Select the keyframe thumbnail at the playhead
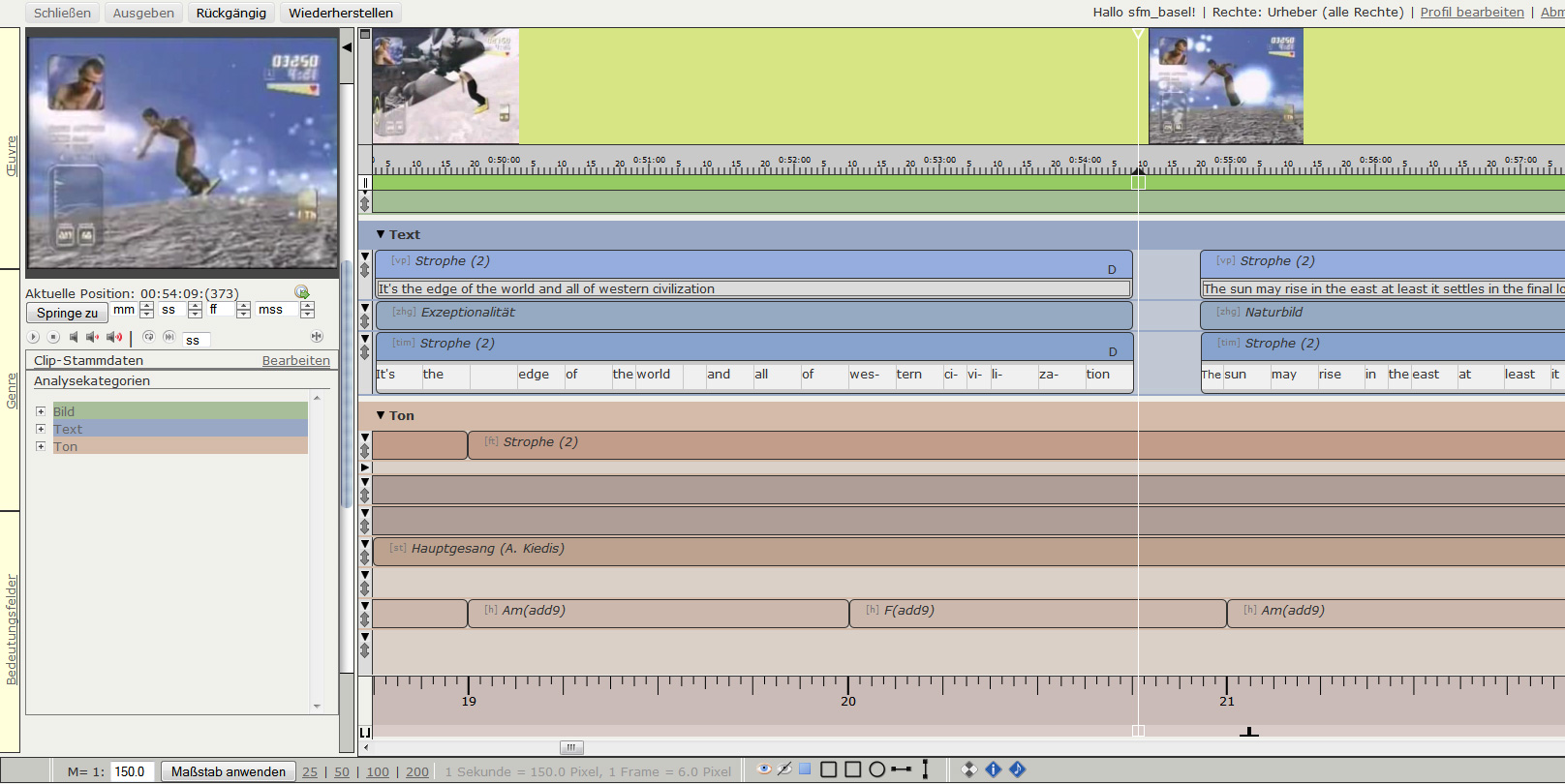Viewport: 1565px width, 784px height. 1225,86
